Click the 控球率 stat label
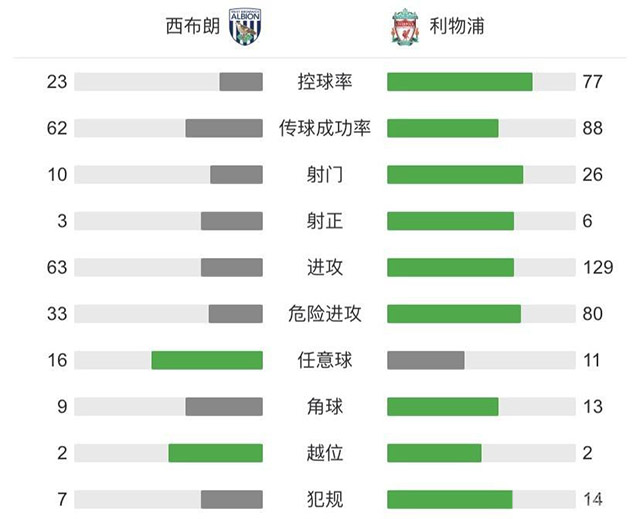Viewport: 640px width, 519px height. pyautogui.click(x=324, y=82)
